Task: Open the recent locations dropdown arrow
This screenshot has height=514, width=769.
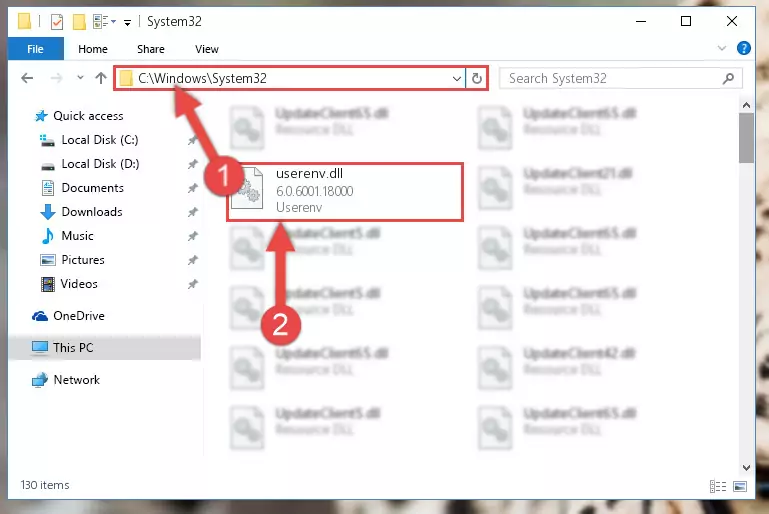Action: (x=80, y=77)
